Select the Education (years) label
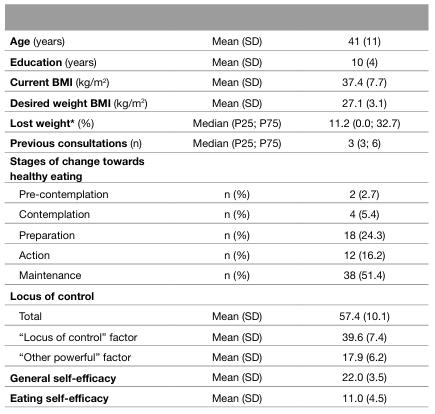Screen dimensions: 435x414 53,62
